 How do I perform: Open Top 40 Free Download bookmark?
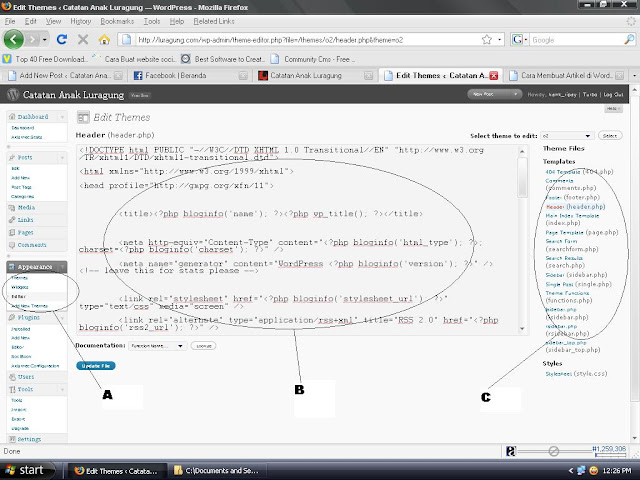tap(46, 59)
